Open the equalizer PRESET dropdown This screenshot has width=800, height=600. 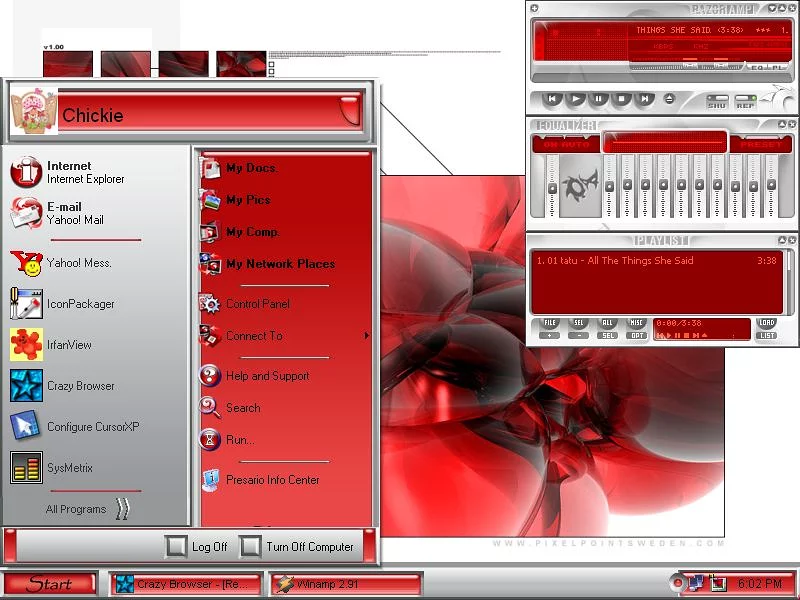761,144
